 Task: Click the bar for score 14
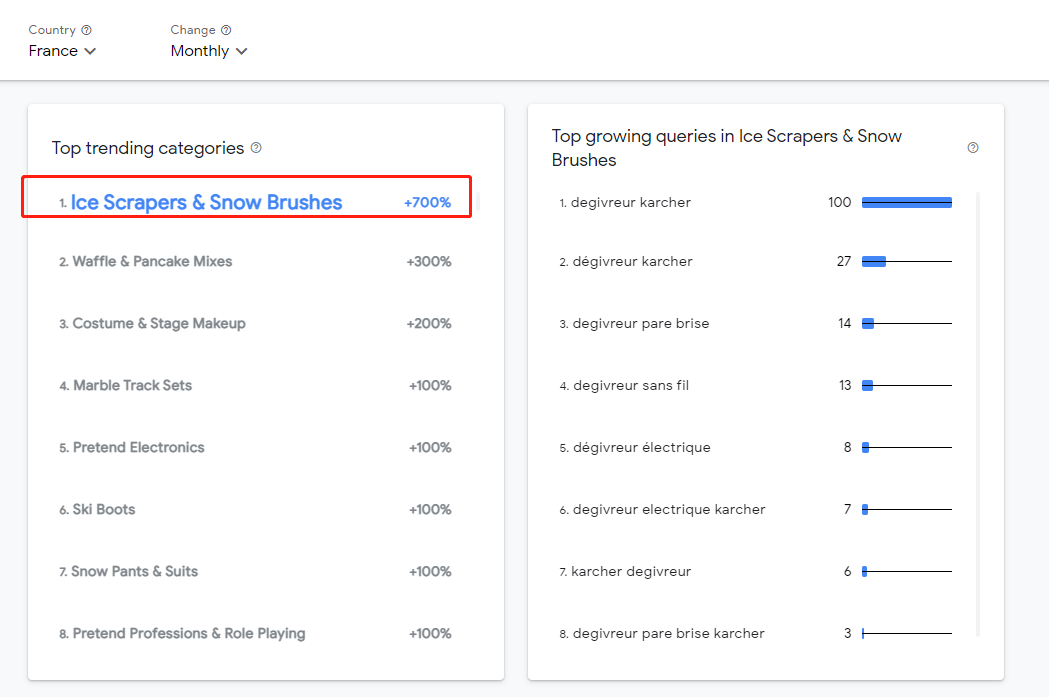[x=868, y=324]
